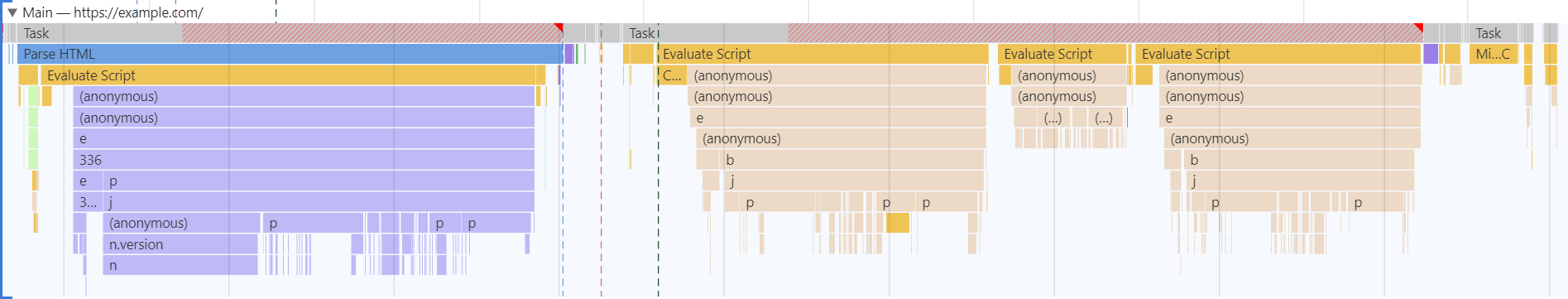
Task: Click the red long-task warning triangle on first Task
Action: click(x=559, y=28)
